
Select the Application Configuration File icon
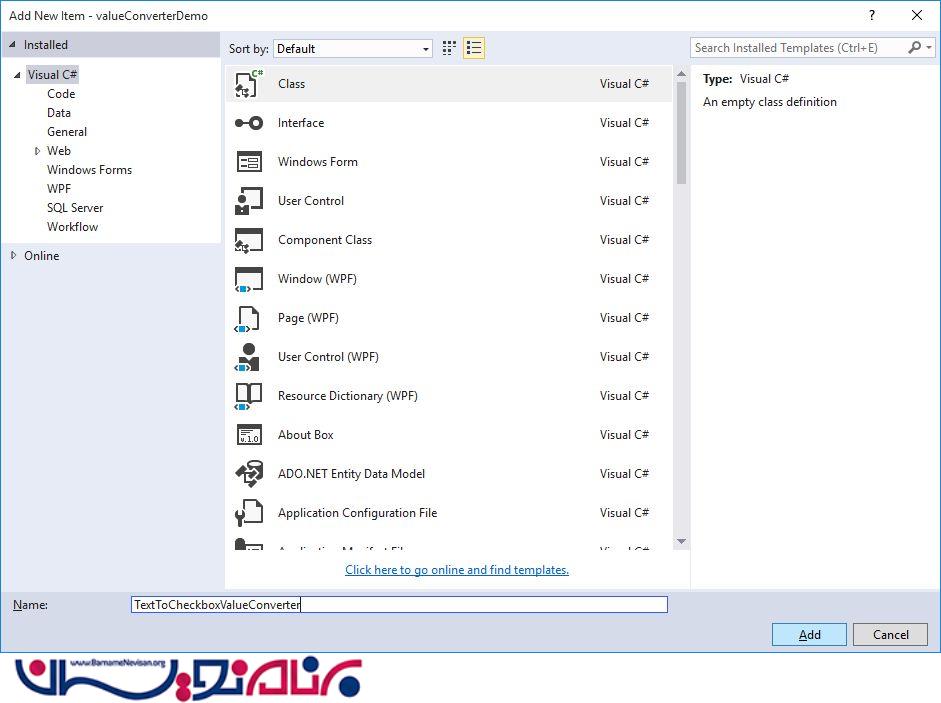pyautogui.click(x=248, y=513)
